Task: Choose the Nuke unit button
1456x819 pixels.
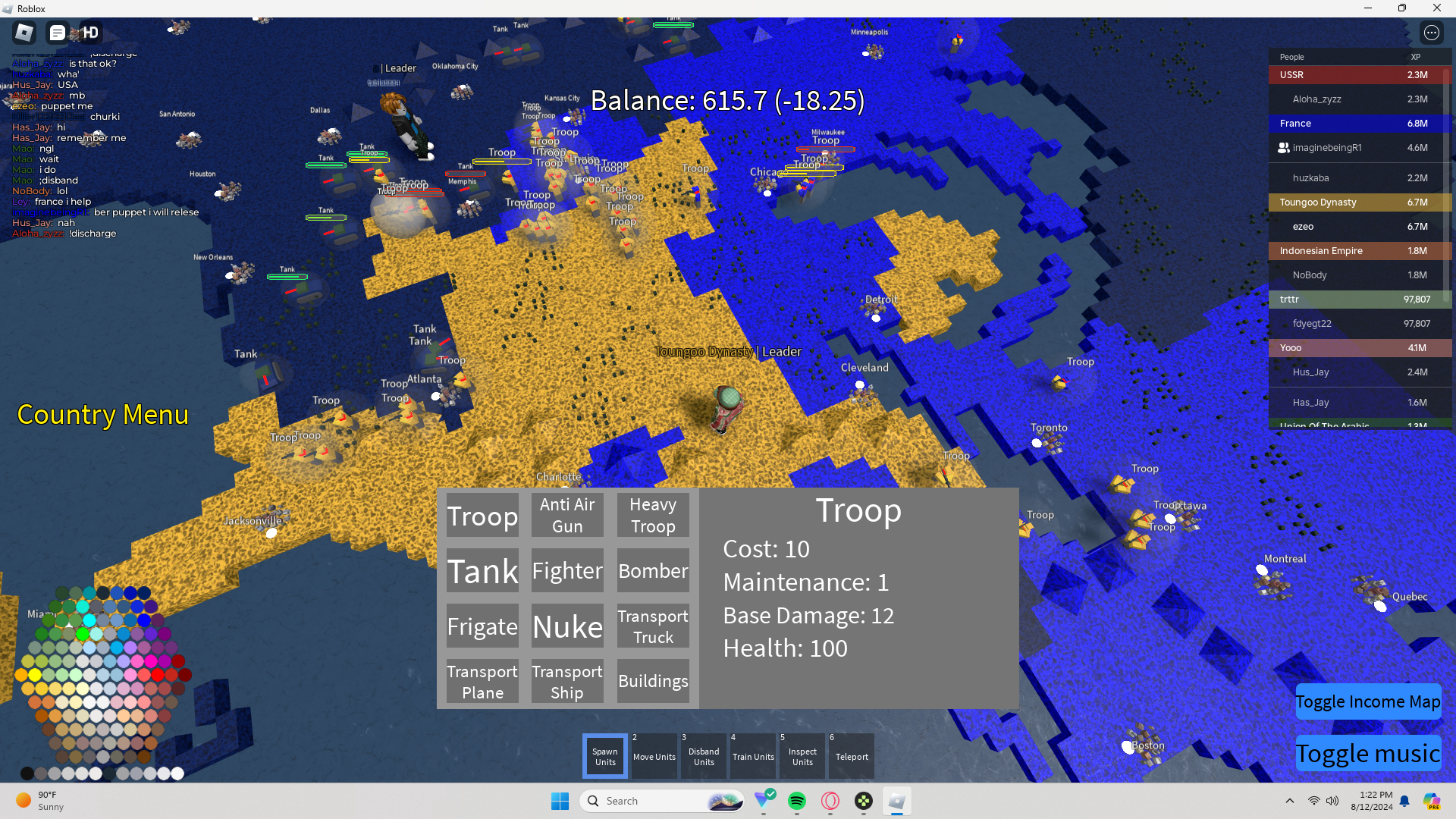Action: (x=567, y=626)
